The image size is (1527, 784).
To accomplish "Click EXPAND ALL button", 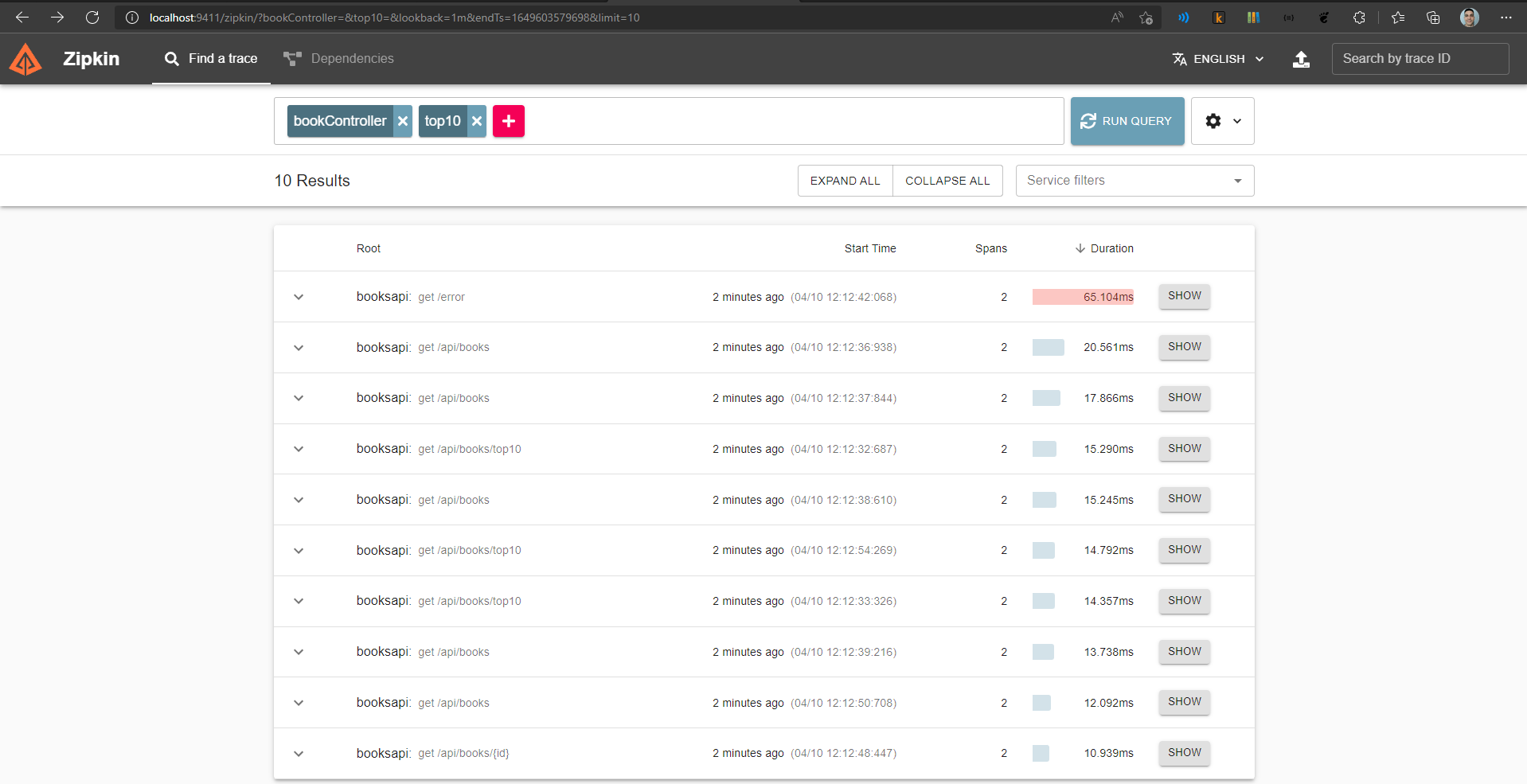I will click(x=846, y=181).
